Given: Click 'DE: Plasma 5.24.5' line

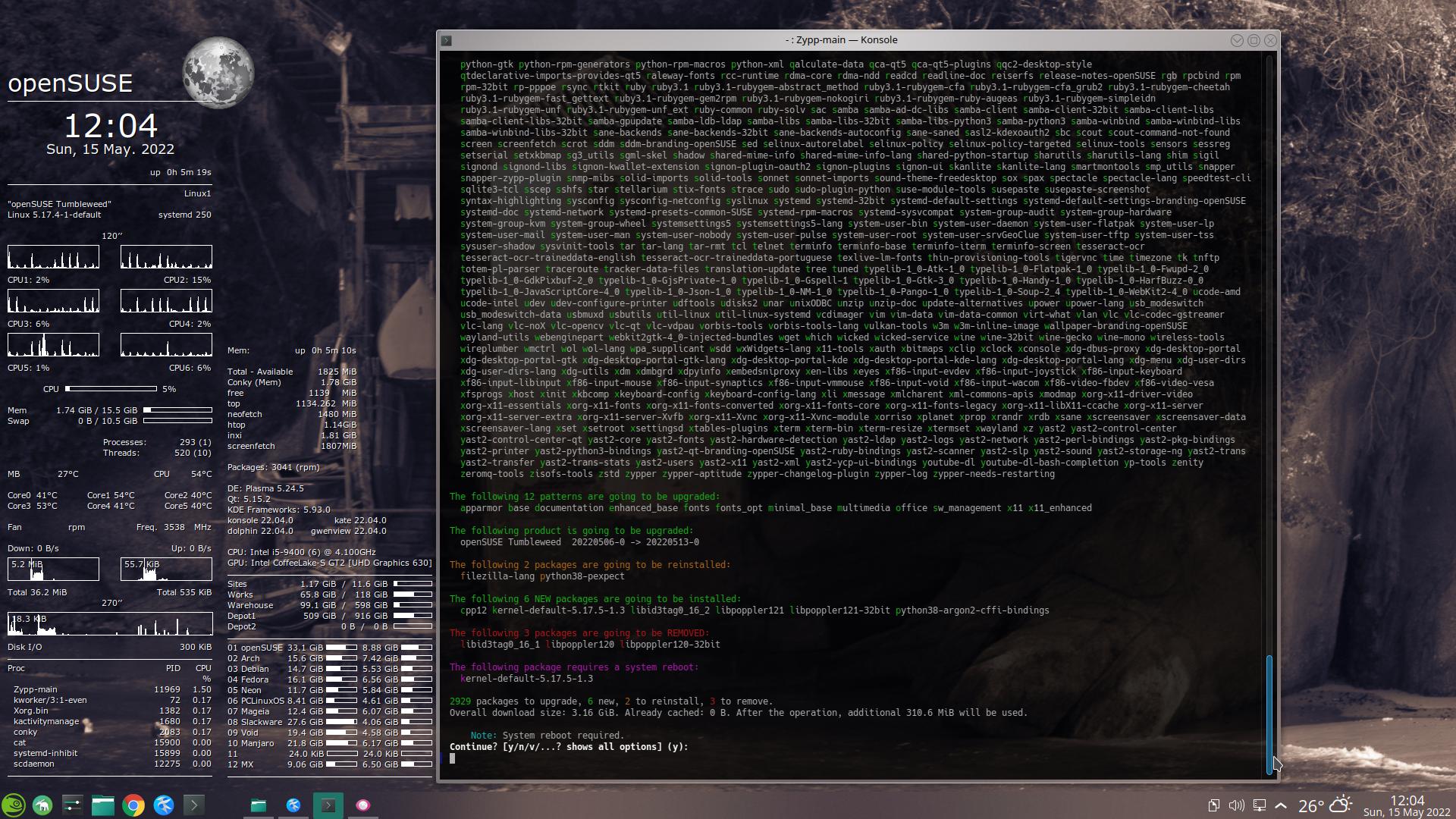Looking at the screenshot, I should click(265, 488).
